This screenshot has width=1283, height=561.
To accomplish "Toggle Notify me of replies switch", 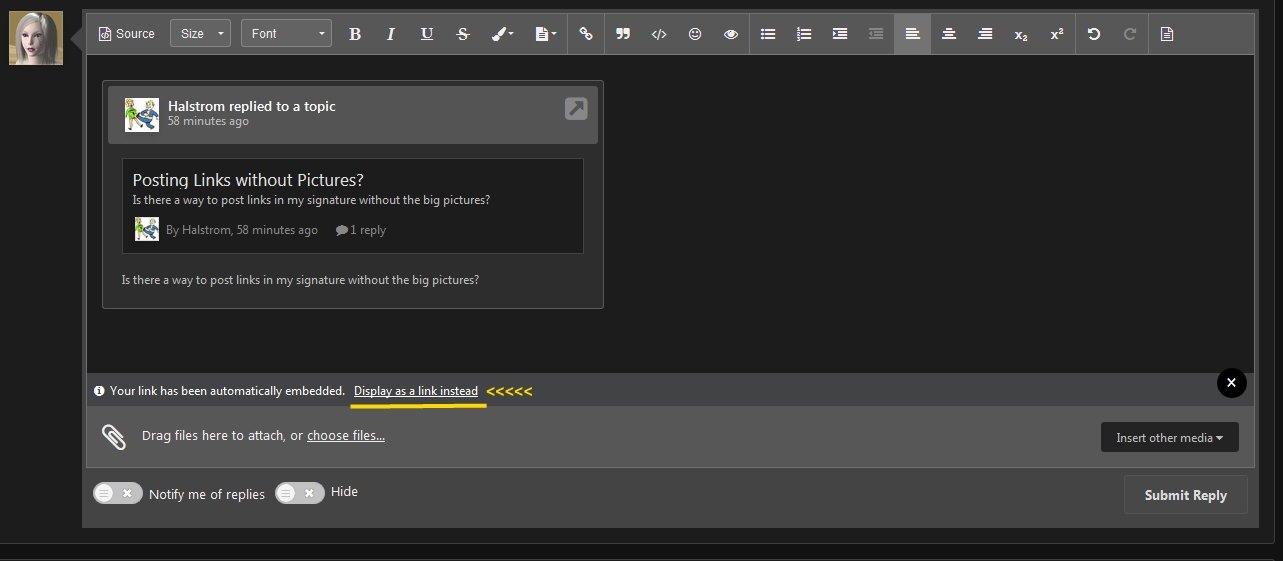I will [118, 493].
